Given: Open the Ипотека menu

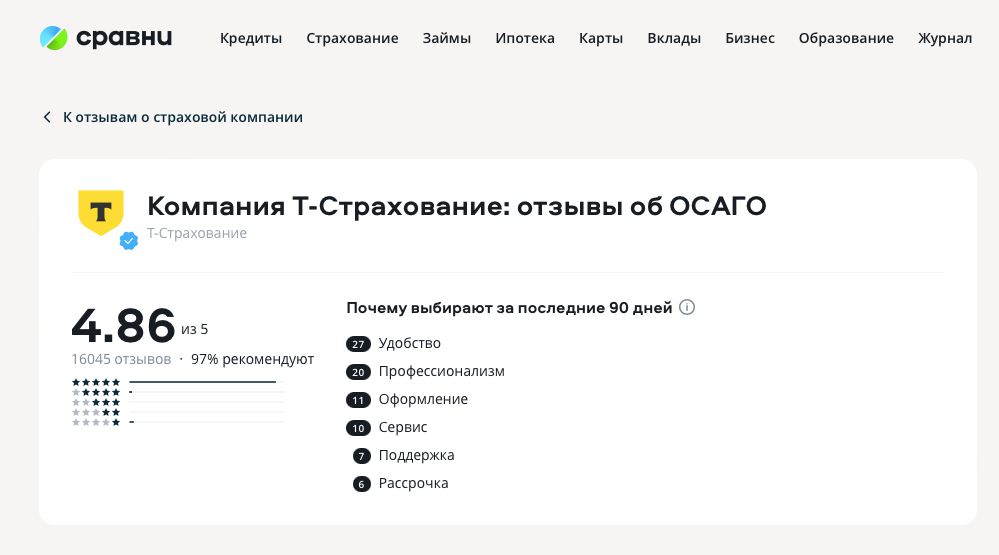Looking at the screenshot, I should tap(525, 38).
